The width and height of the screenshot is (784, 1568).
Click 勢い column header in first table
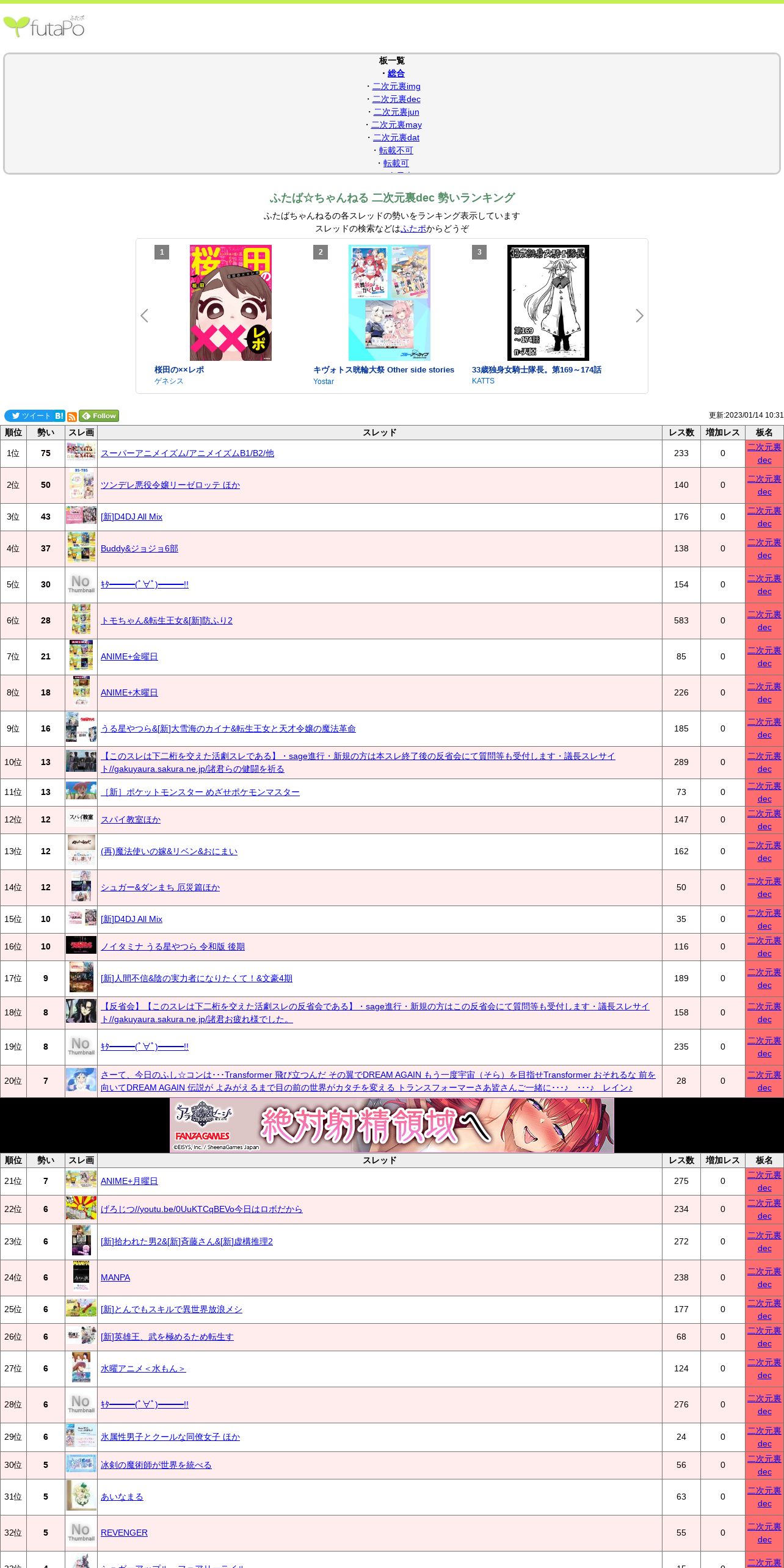pos(46,432)
